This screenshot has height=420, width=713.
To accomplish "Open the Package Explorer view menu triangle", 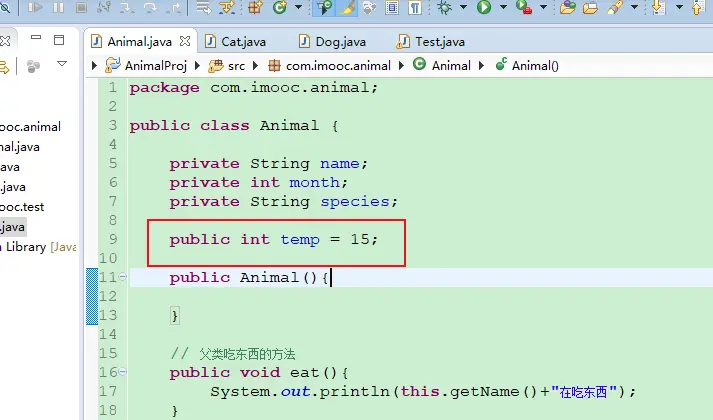I will pyautogui.click(x=62, y=64).
